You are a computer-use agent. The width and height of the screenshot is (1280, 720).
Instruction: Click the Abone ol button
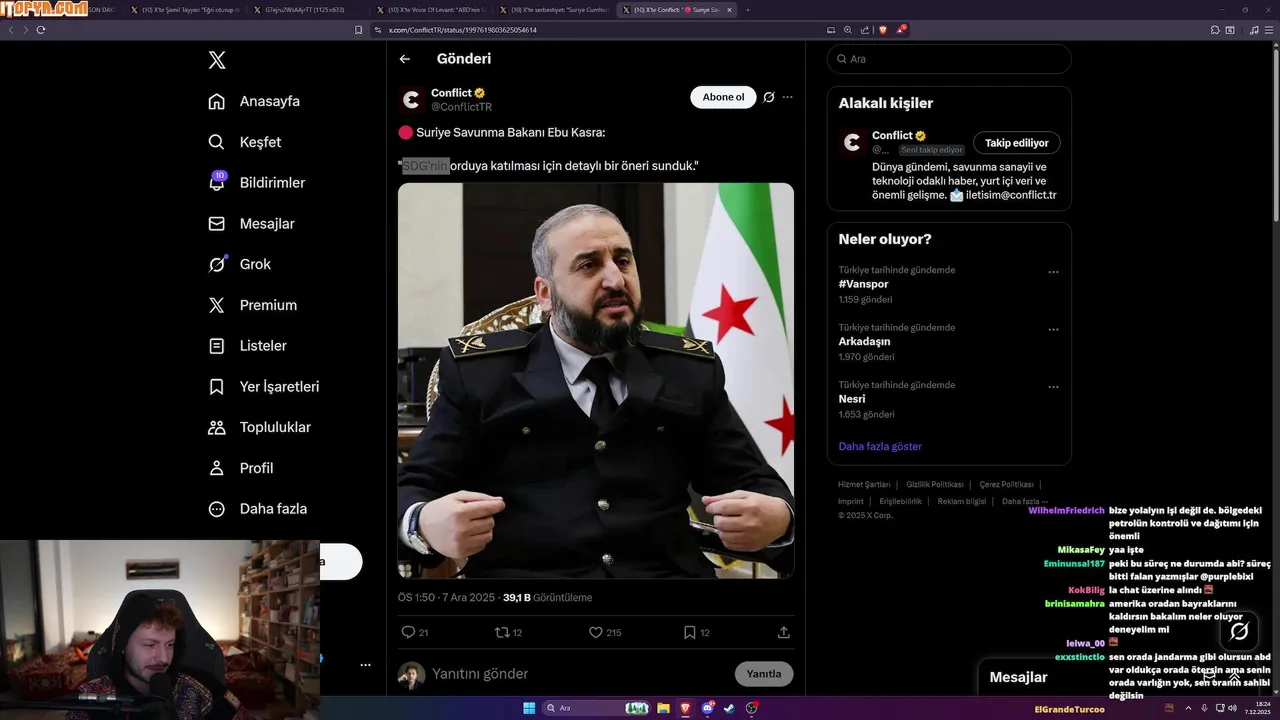click(723, 97)
